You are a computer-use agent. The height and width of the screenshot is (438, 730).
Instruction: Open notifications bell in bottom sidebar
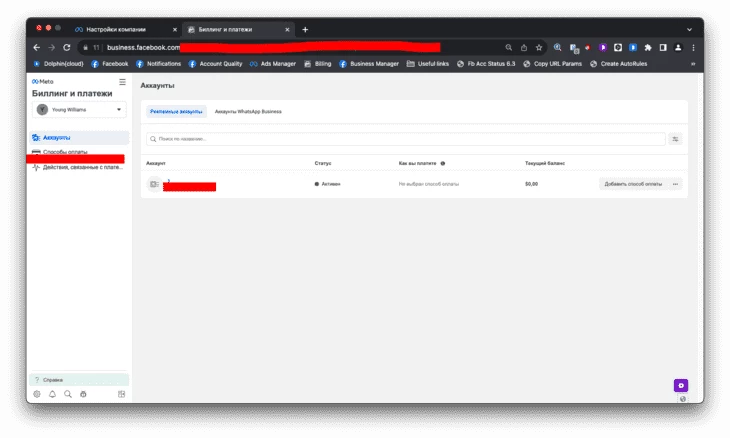click(52, 394)
